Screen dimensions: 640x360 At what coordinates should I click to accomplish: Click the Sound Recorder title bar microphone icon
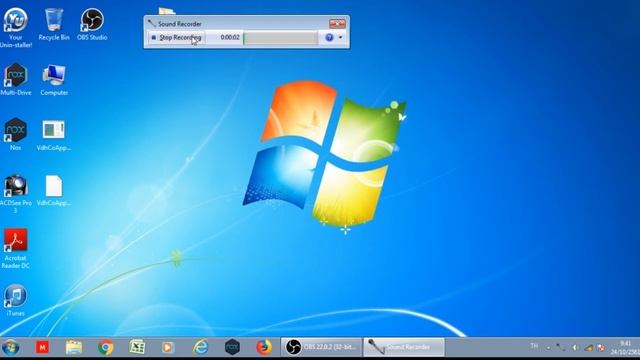[152, 24]
